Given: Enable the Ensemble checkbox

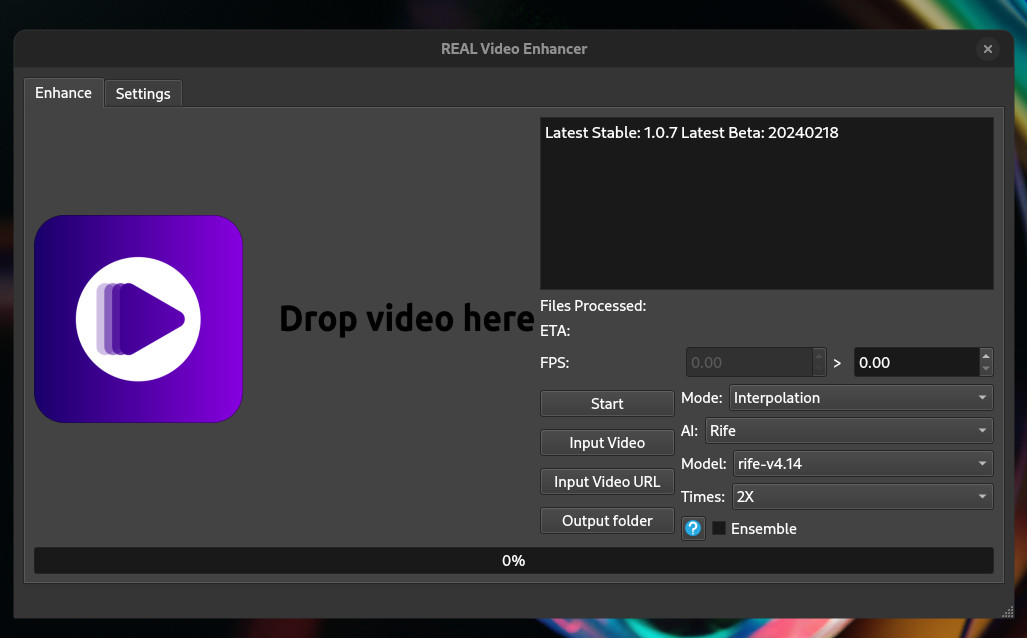Looking at the screenshot, I should (x=719, y=528).
